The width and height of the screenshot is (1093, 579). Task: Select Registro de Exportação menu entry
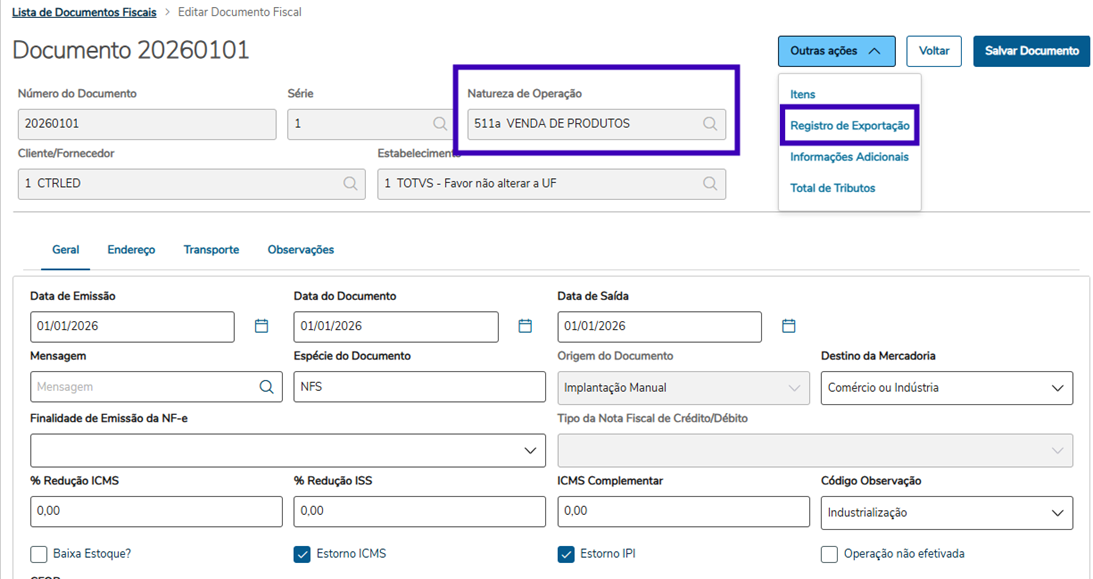click(x=849, y=126)
